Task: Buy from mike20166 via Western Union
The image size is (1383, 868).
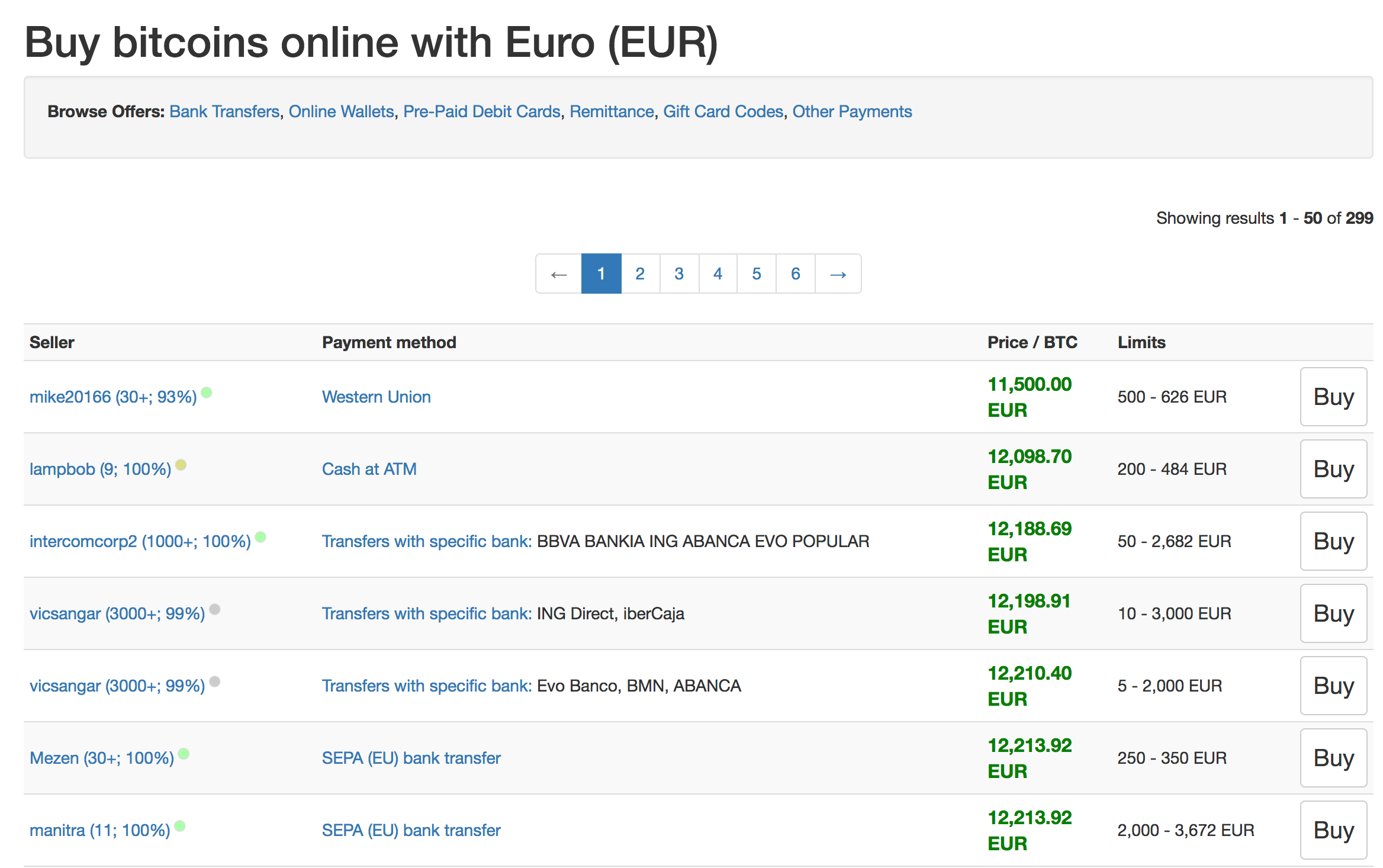Action: (1333, 397)
